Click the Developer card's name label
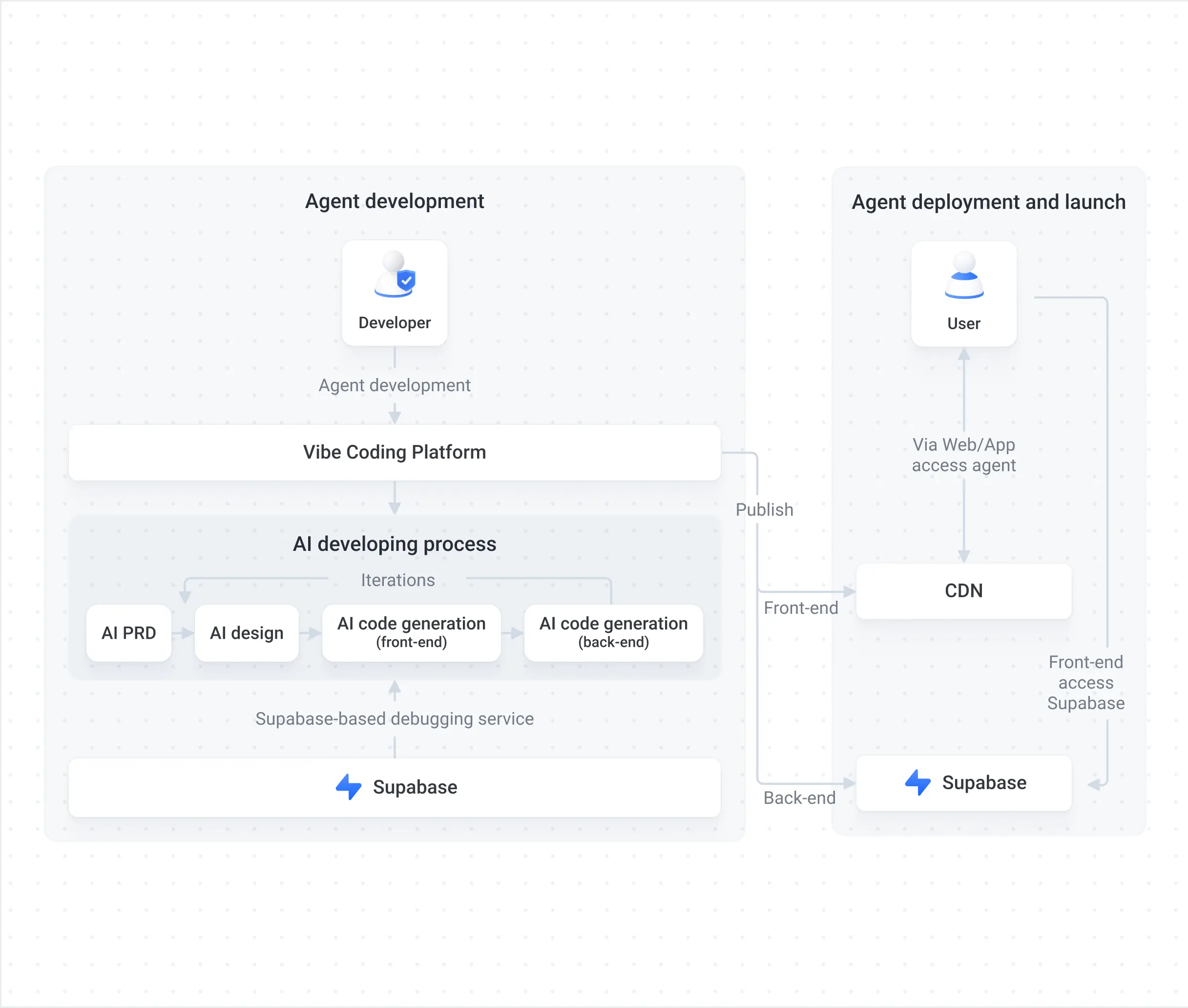This screenshot has width=1188, height=1008. 395,323
